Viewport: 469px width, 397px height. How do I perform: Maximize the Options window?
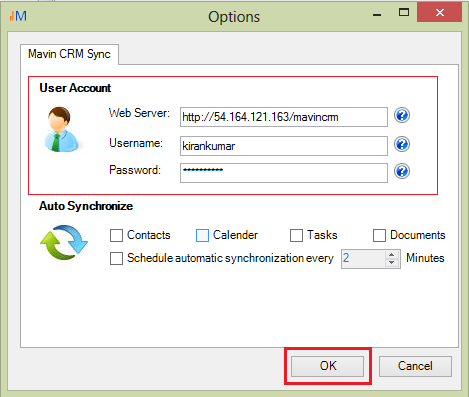click(x=404, y=13)
